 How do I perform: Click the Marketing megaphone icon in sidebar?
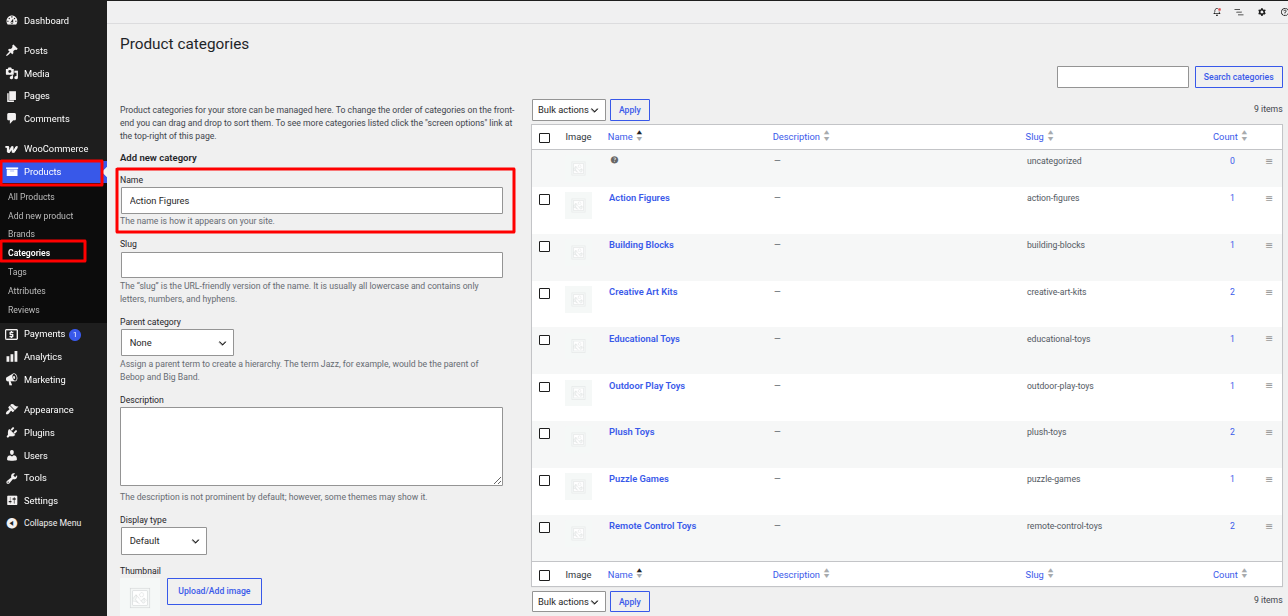click(12, 380)
